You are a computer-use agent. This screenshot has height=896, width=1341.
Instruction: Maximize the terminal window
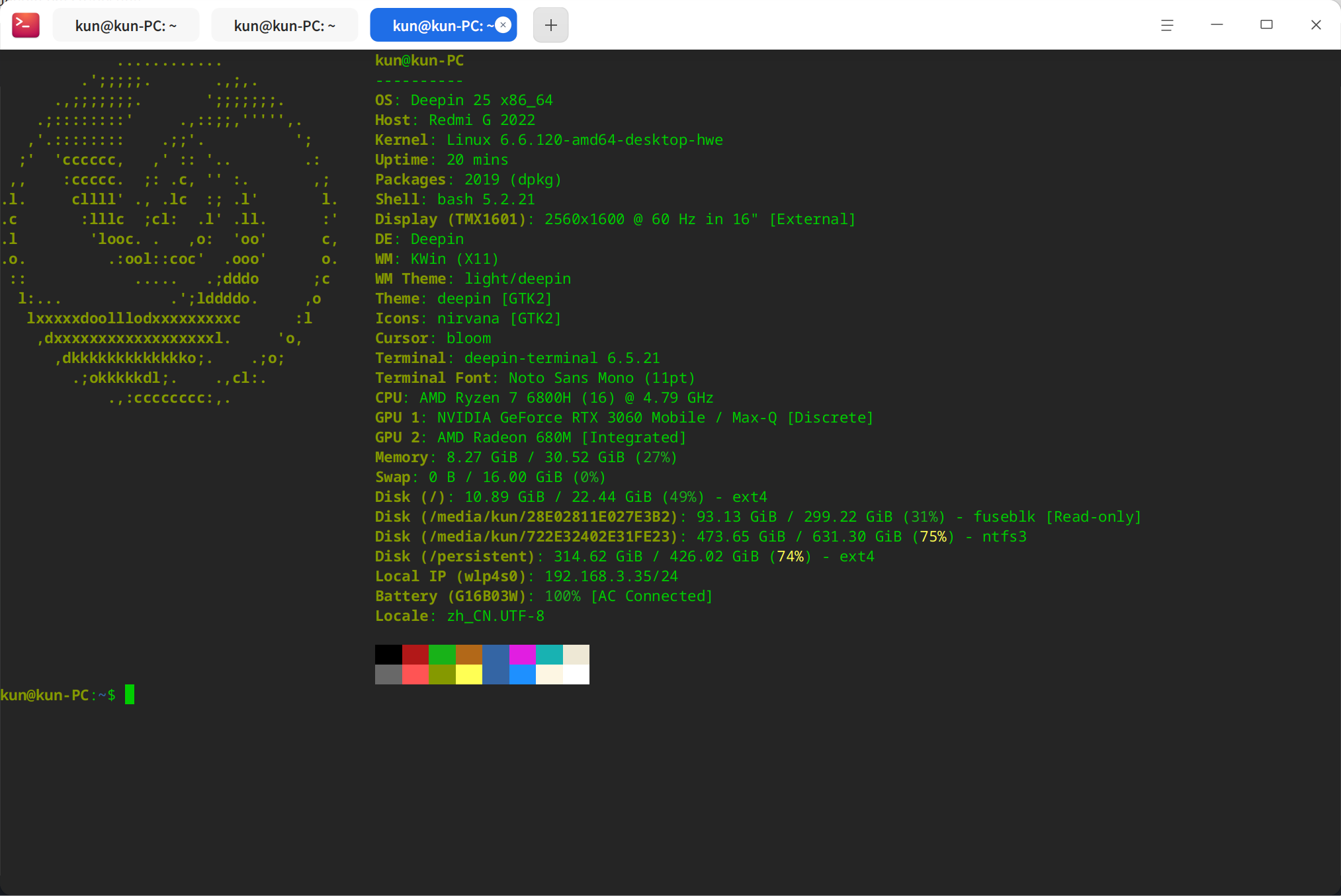coord(1266,25)
